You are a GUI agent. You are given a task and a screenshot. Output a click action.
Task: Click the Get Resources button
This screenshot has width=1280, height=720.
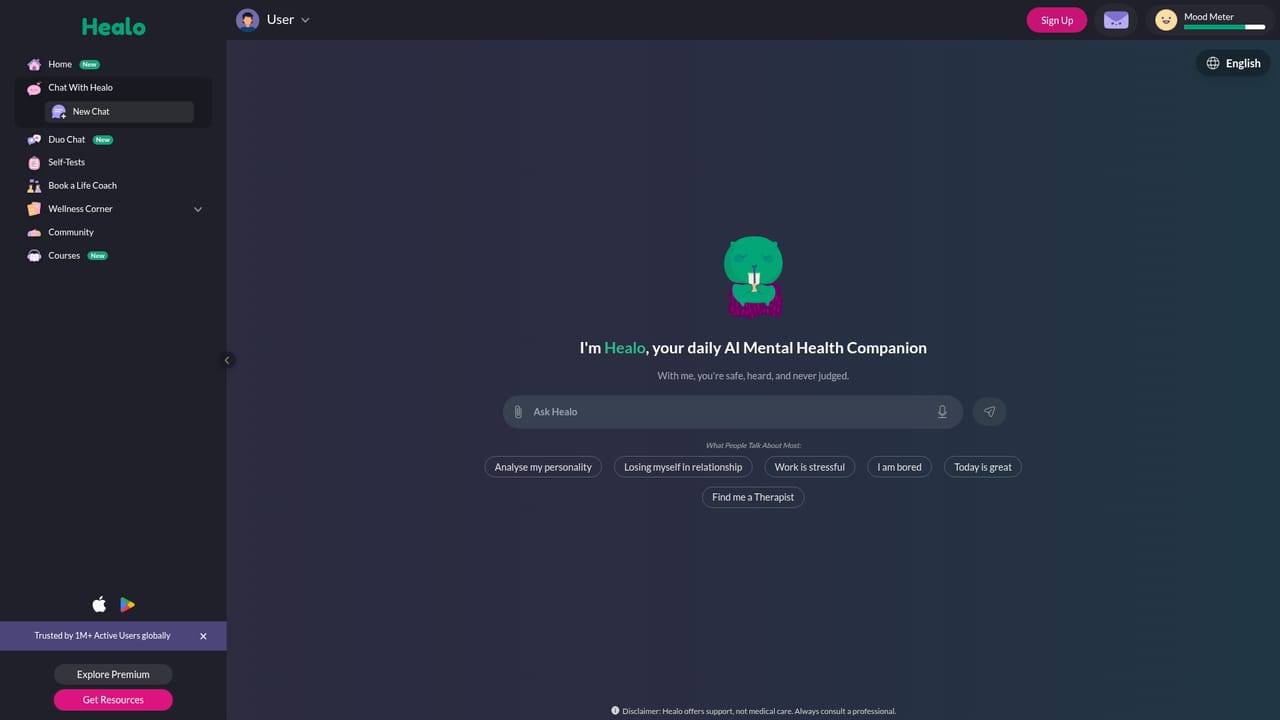pyautogui.click(x=113, y=700)
